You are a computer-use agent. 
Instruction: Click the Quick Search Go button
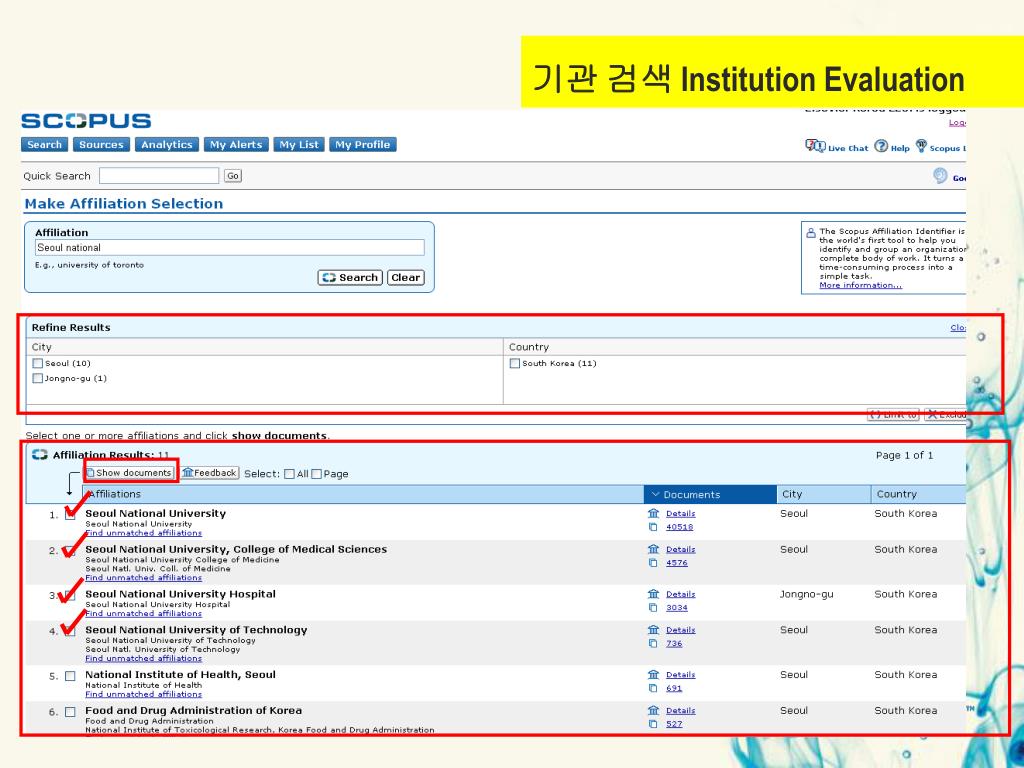[233, 176]
